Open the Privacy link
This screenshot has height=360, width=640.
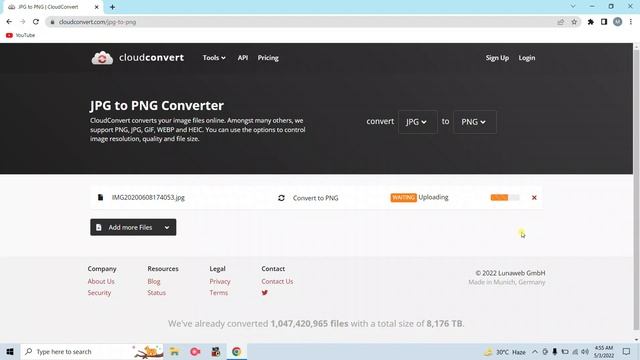220,281
